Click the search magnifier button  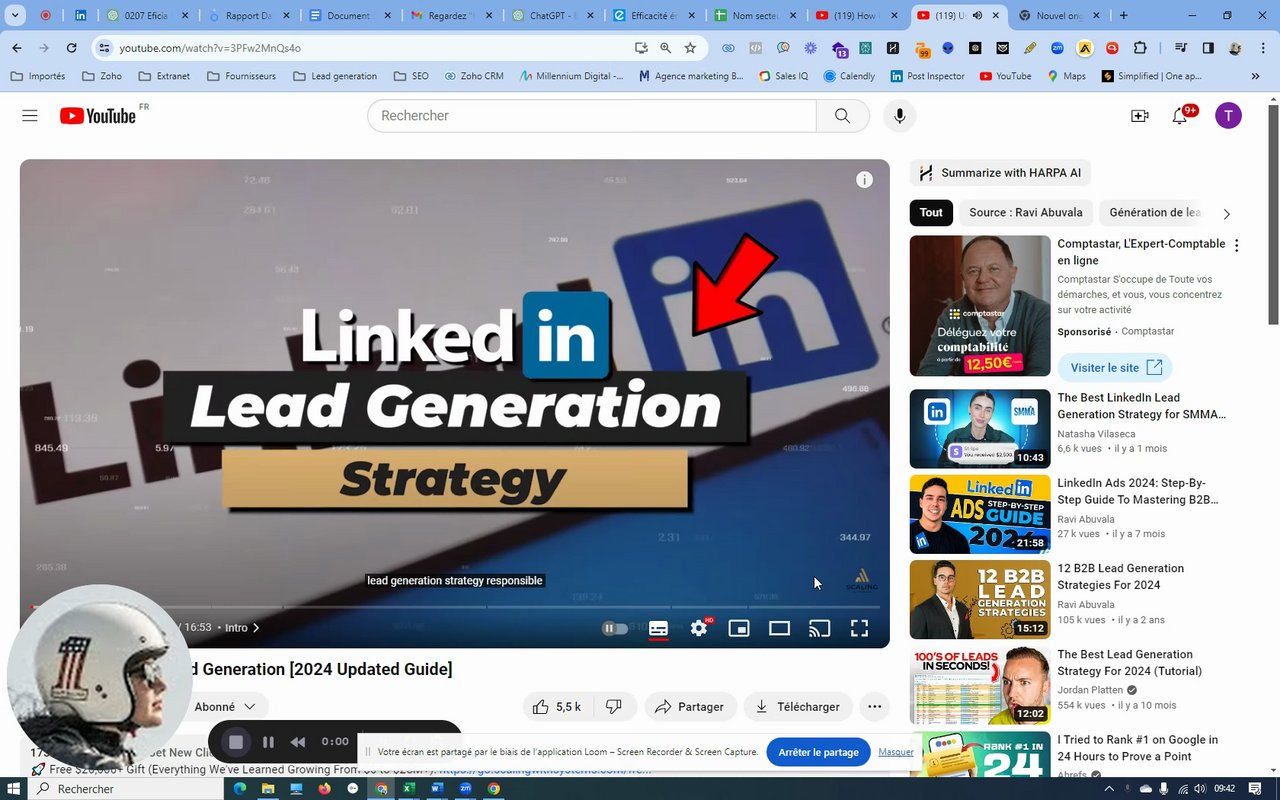(842, 116)
